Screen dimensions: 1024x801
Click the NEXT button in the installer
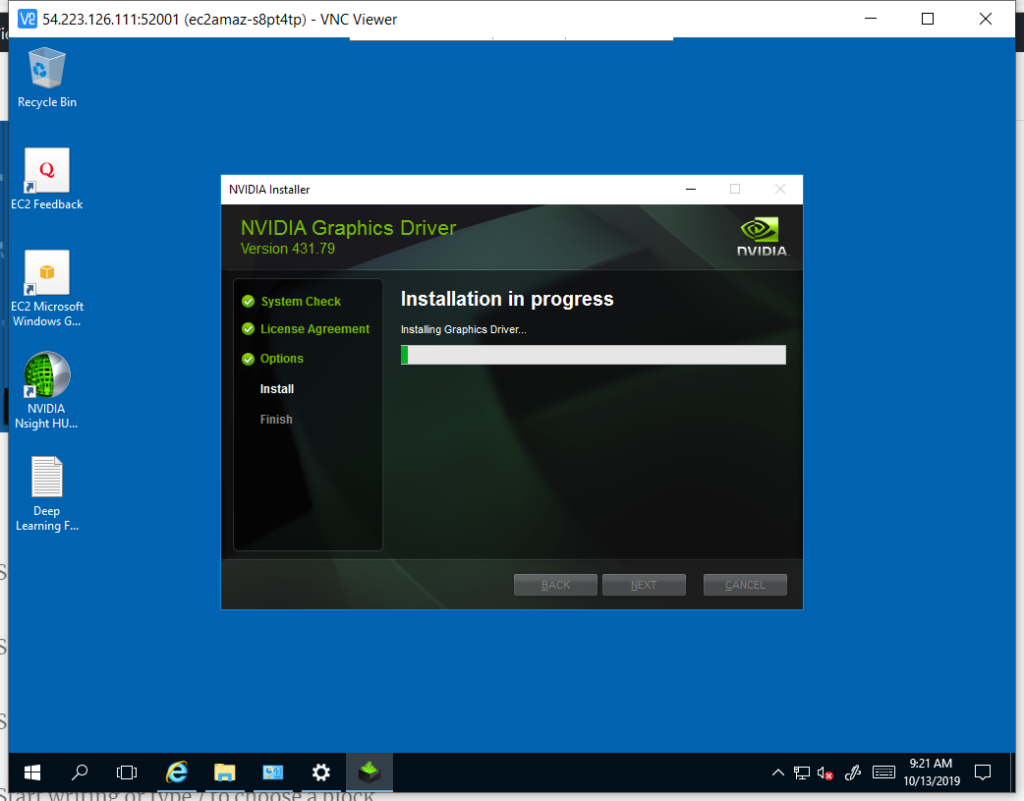(x=644, y=585)
